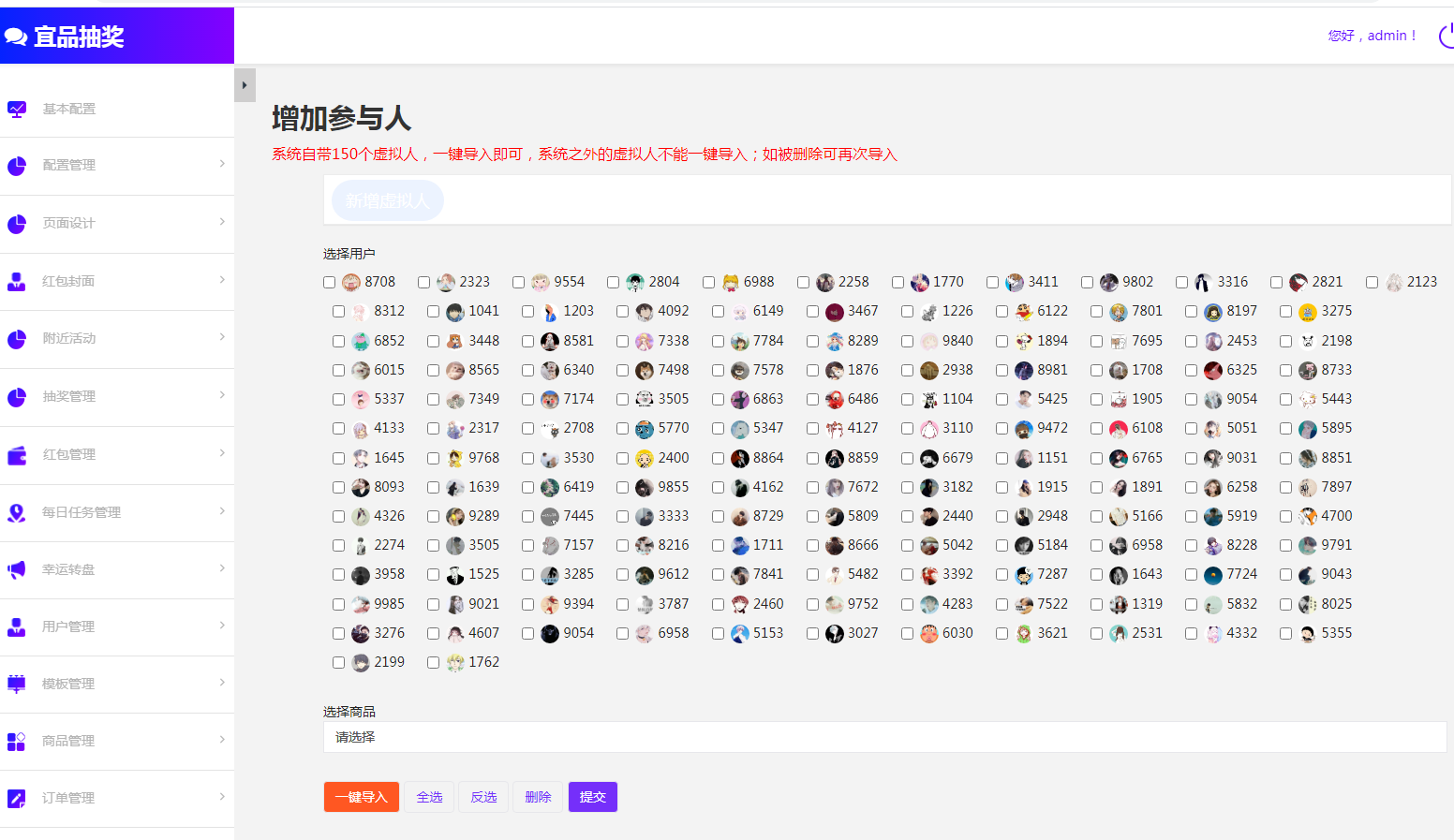Expand the 每日任务管理 menu chevron
The height and width of the screenshot is (840, 1454).
222,510
